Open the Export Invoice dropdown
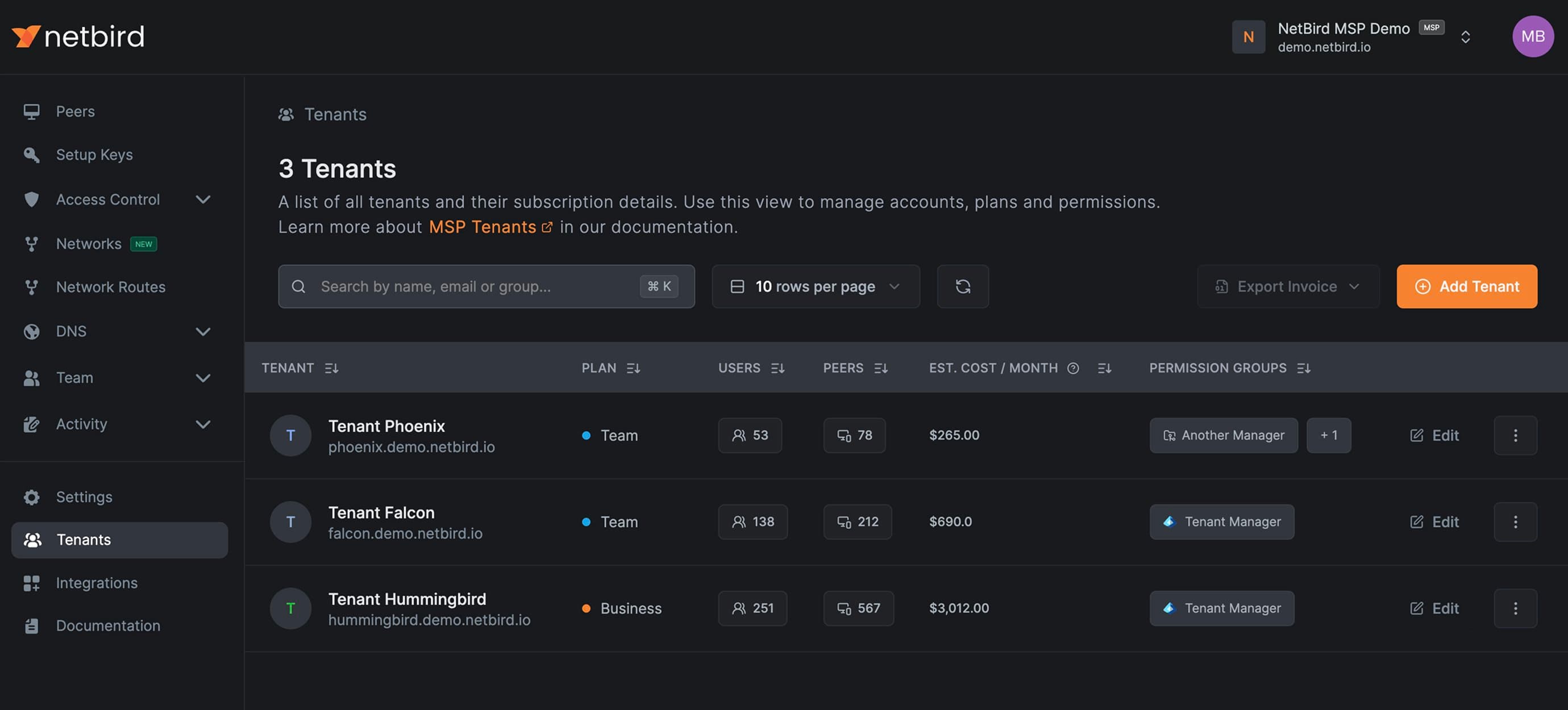 click(1287, 286)
